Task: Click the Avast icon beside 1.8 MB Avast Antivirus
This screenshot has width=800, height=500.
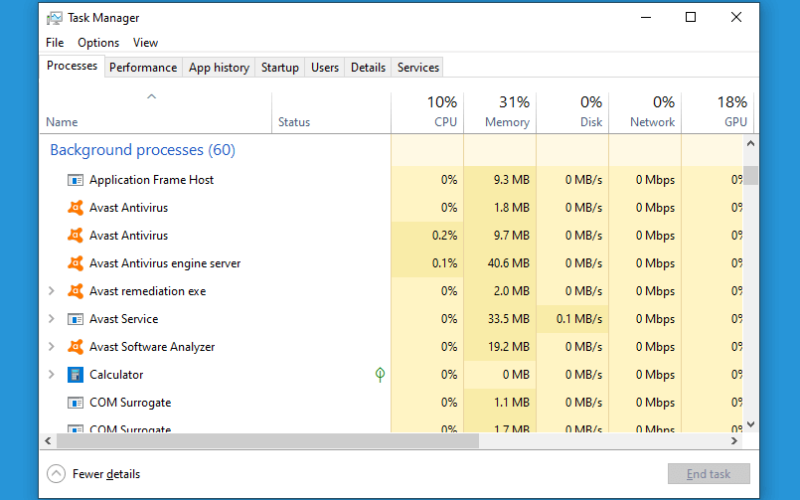Action: [76, 208]
